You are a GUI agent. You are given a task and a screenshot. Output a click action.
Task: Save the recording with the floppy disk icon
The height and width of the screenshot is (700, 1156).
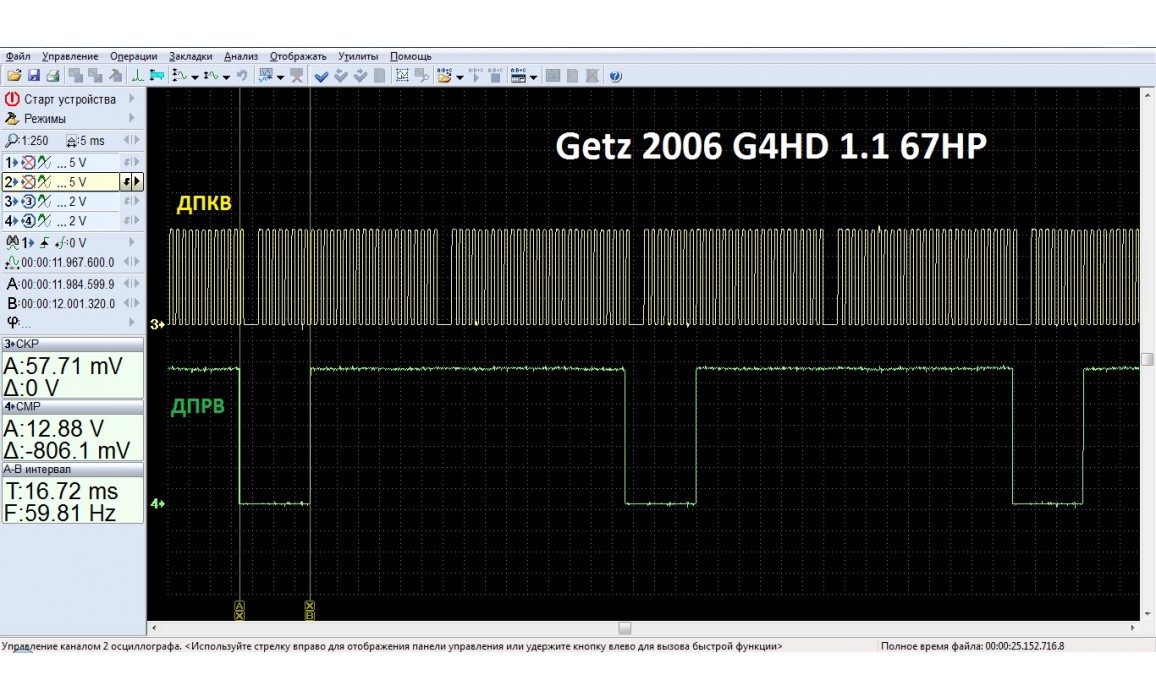33,76
